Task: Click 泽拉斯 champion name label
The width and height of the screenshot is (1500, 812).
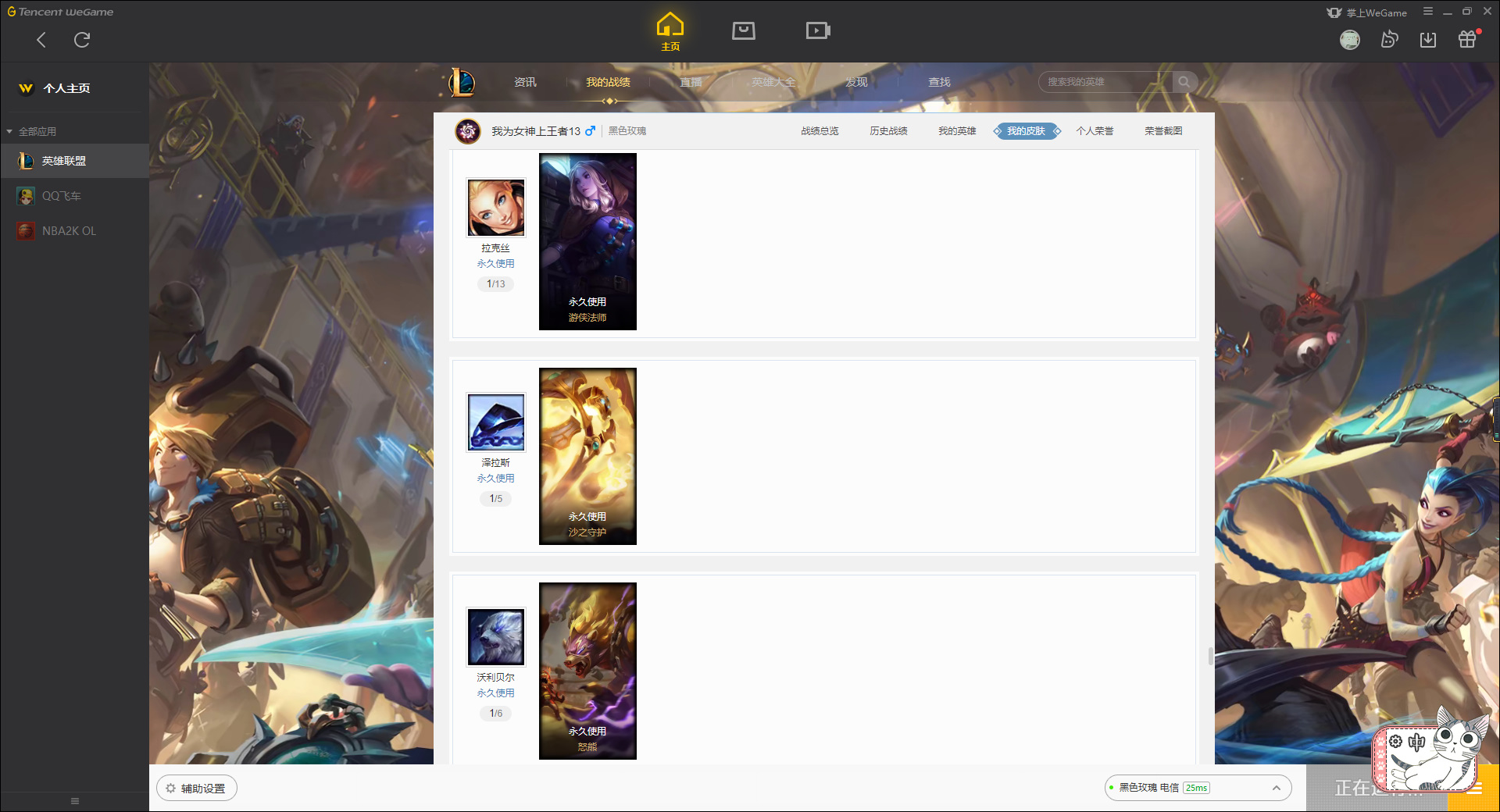Action: click(496, 463)
